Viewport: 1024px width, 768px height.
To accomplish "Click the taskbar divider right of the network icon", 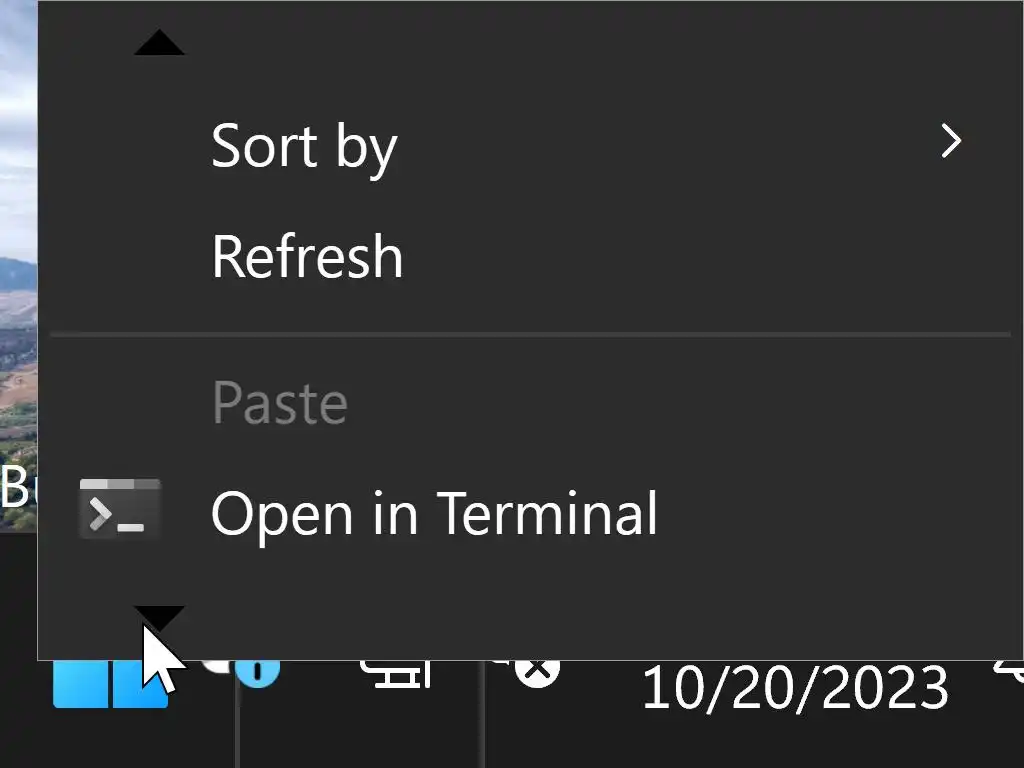I will (484, 720).
